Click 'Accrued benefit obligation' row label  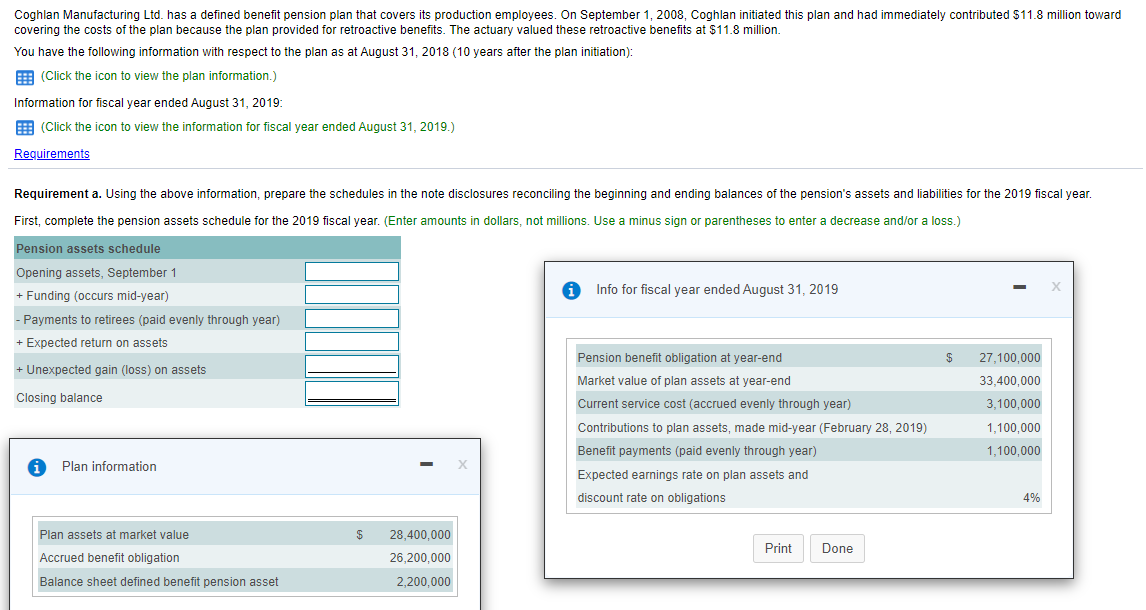(110, 557)
